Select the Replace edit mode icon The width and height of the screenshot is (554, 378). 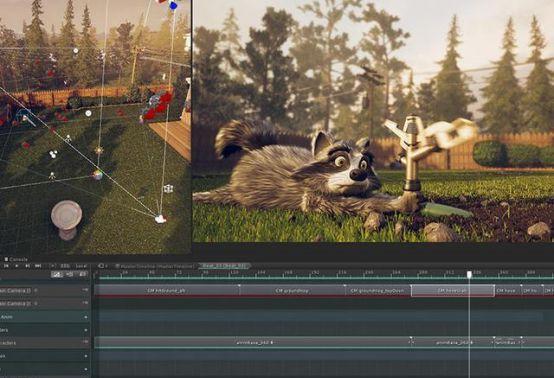(x=82, y=274)
